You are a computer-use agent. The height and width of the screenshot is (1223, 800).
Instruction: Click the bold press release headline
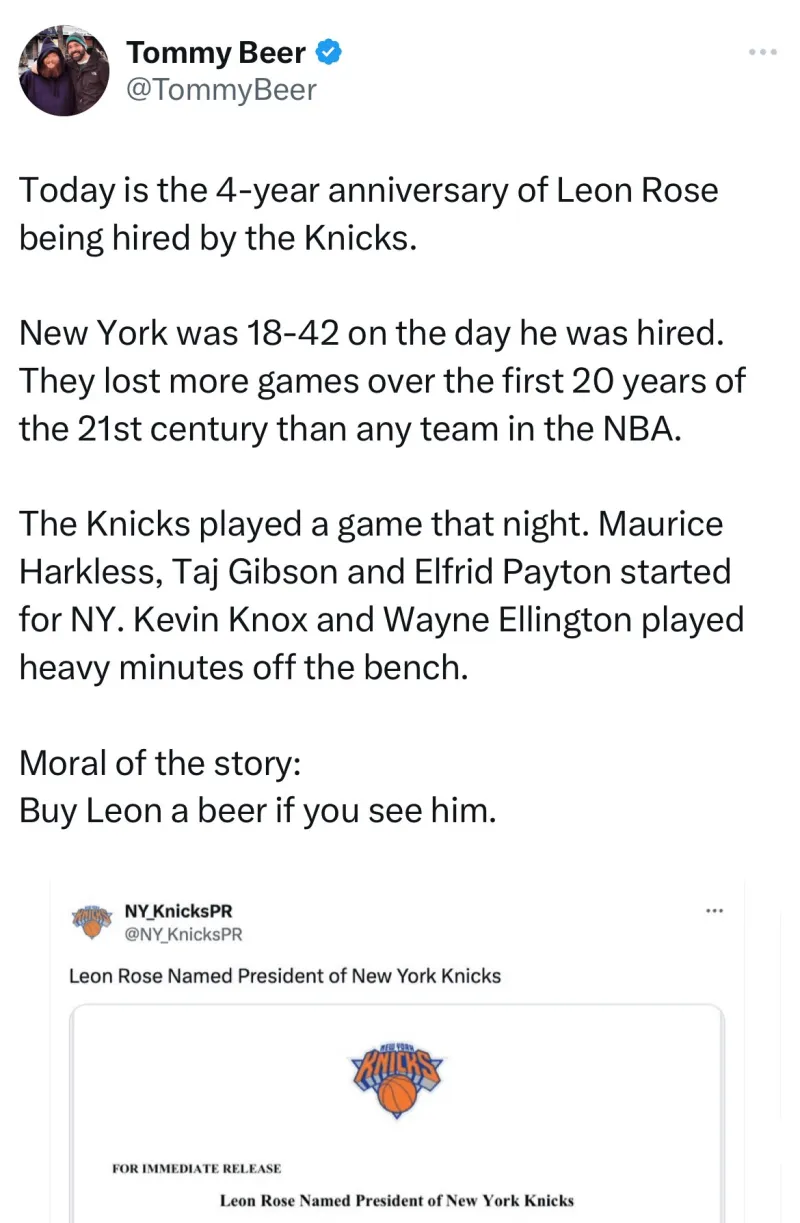tap(397, 1200)
